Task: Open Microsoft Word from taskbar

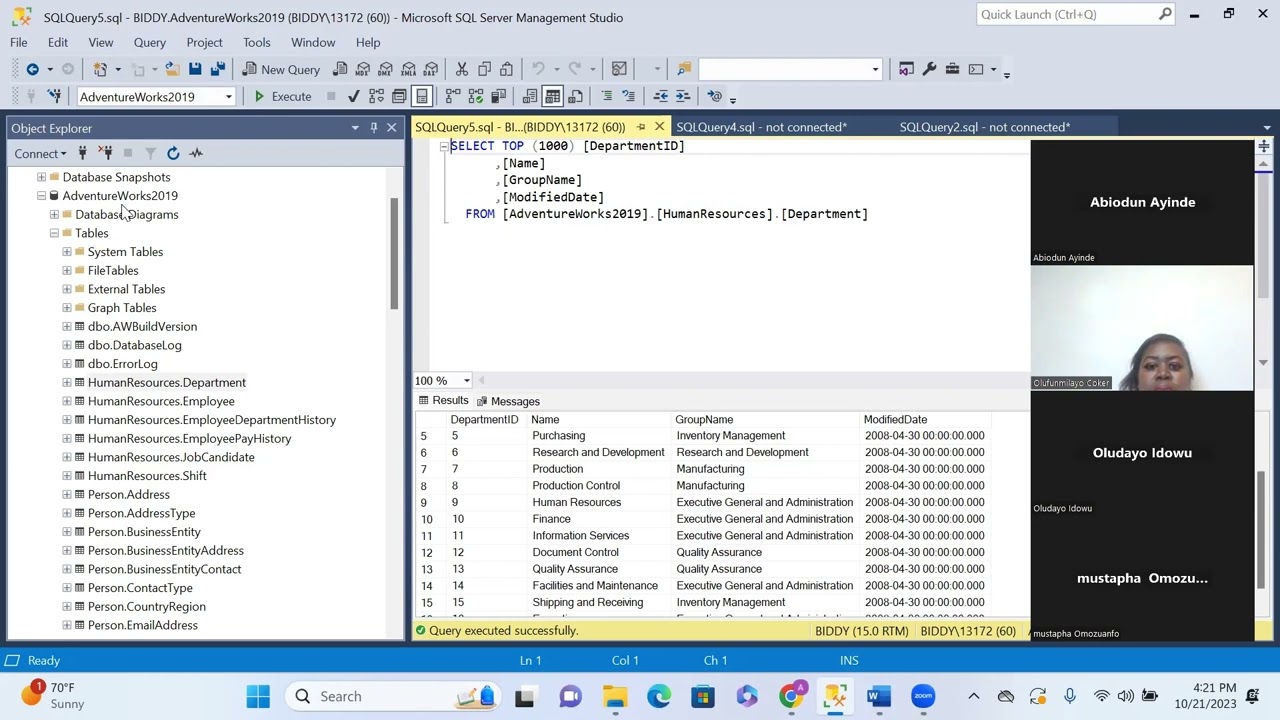Action: point(879,696)
